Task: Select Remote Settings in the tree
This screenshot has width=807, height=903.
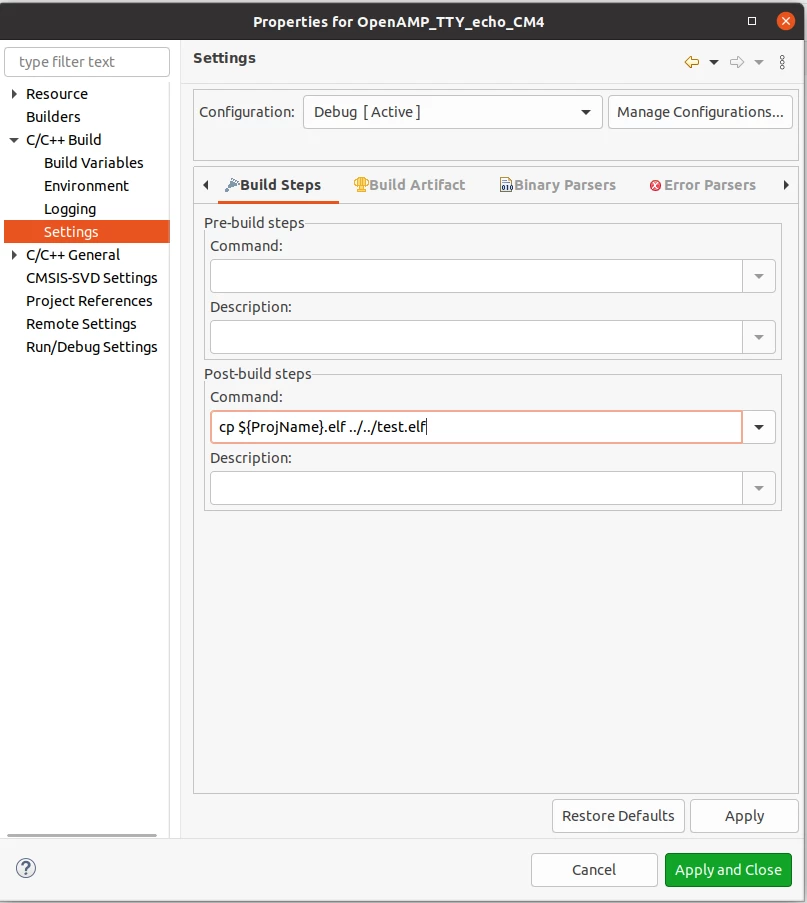Action: [x=81, y=324]
